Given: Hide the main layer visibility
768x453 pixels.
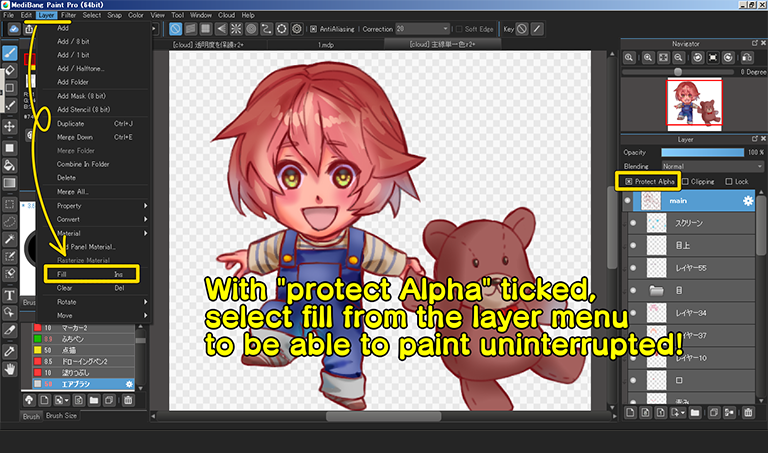Looking at the screenshot, I should (x=627, y=201).
